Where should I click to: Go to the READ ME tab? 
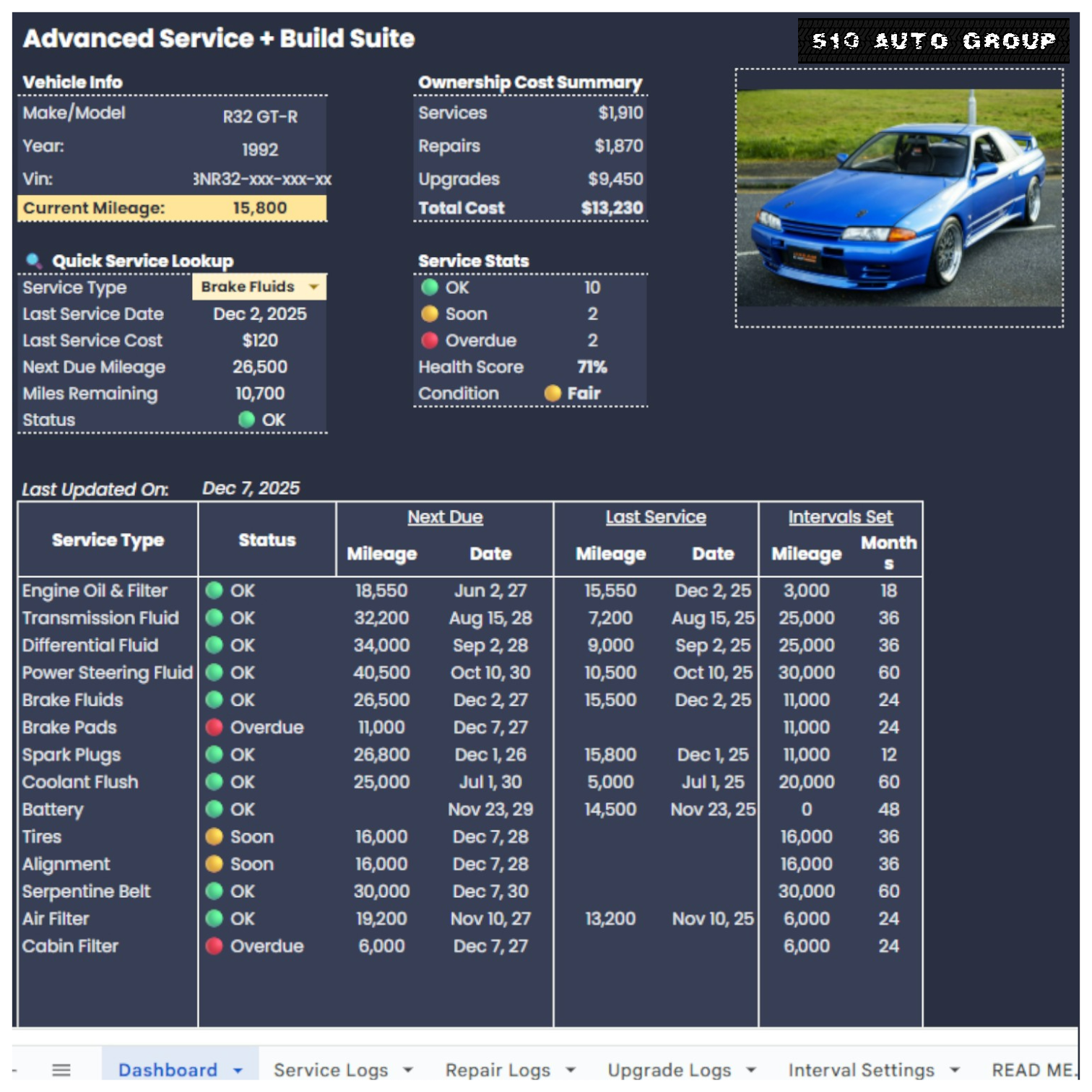coord(1031,1070)
